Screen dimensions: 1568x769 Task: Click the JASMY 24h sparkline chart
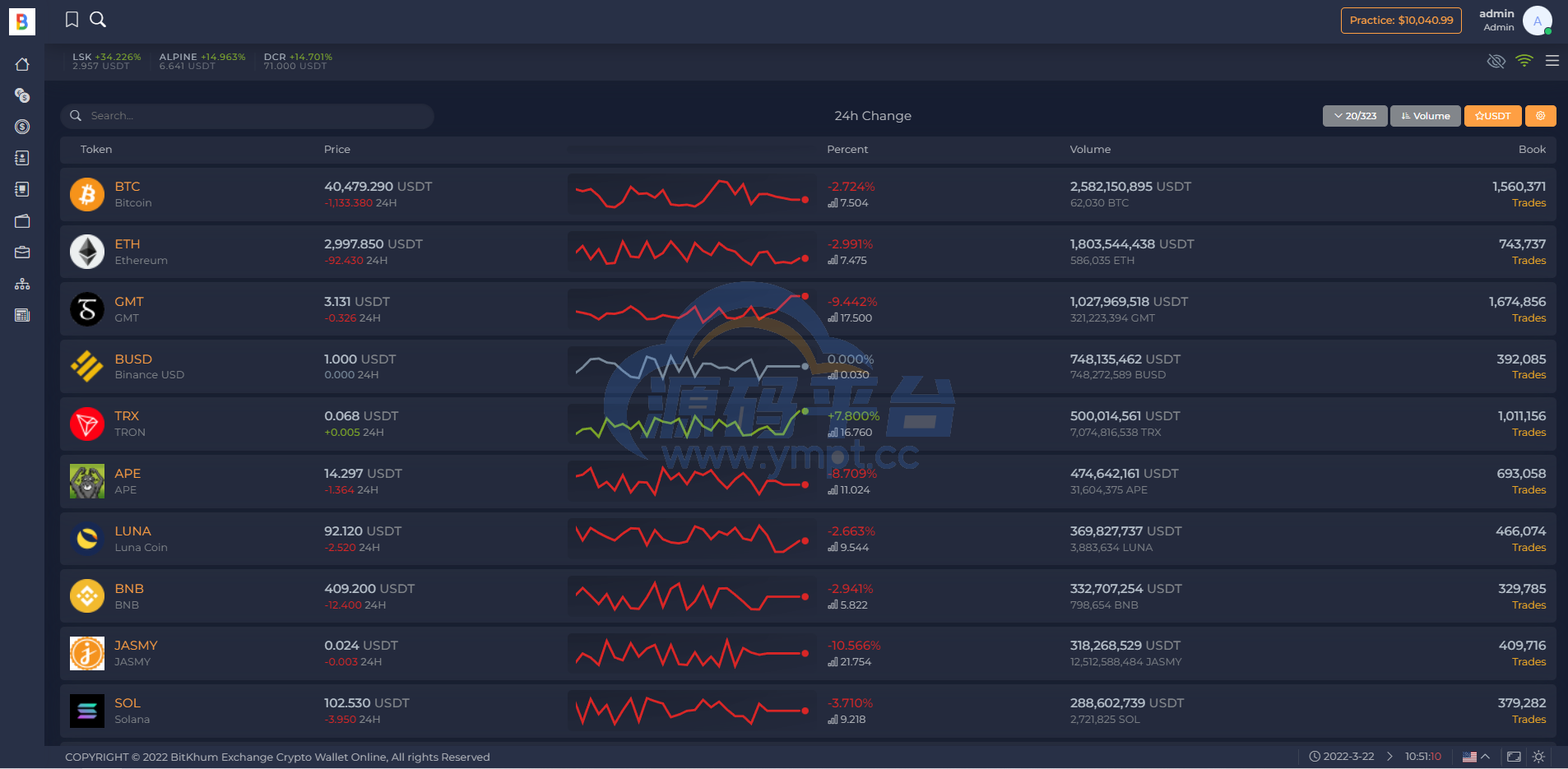click(691, 654)
